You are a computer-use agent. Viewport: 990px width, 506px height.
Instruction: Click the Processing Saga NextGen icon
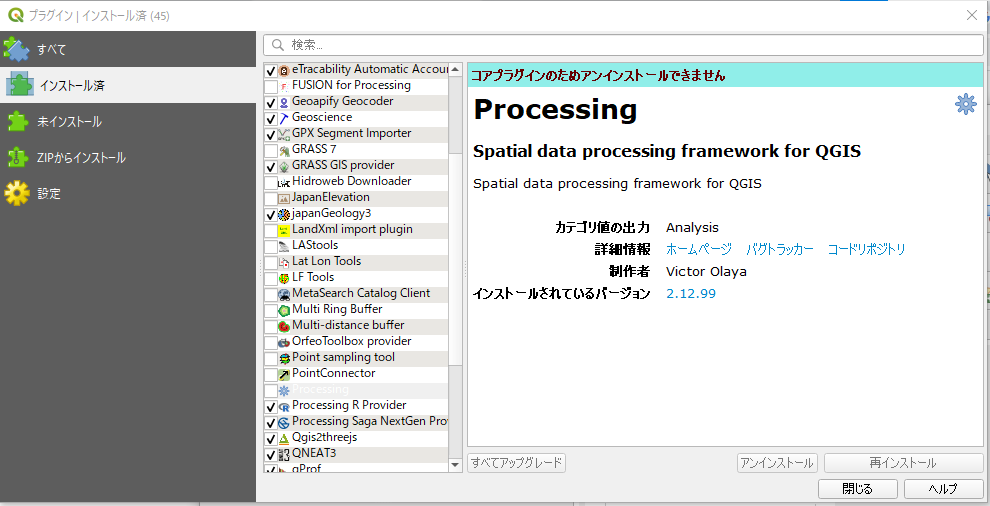[284, 422]
